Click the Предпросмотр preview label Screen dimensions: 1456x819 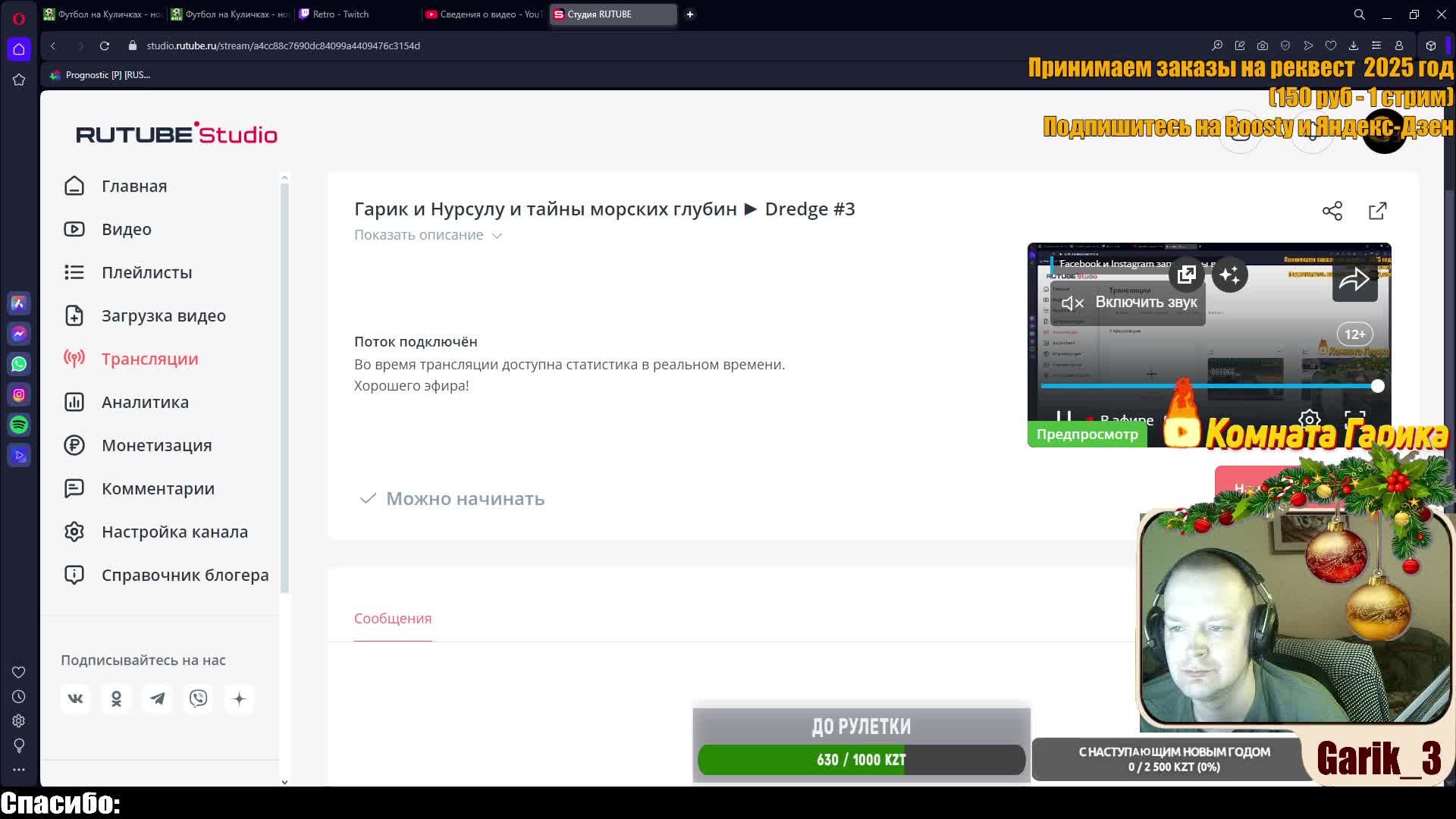[x=1087, y=435]
